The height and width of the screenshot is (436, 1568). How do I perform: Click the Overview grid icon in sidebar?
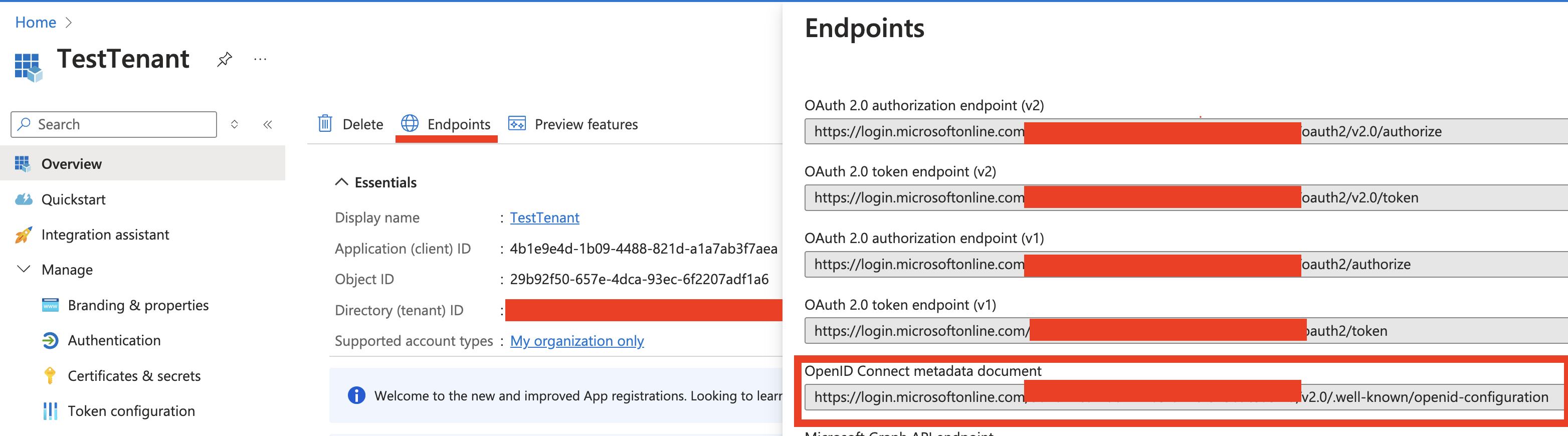pyautogui.click(x=23, y=163)
